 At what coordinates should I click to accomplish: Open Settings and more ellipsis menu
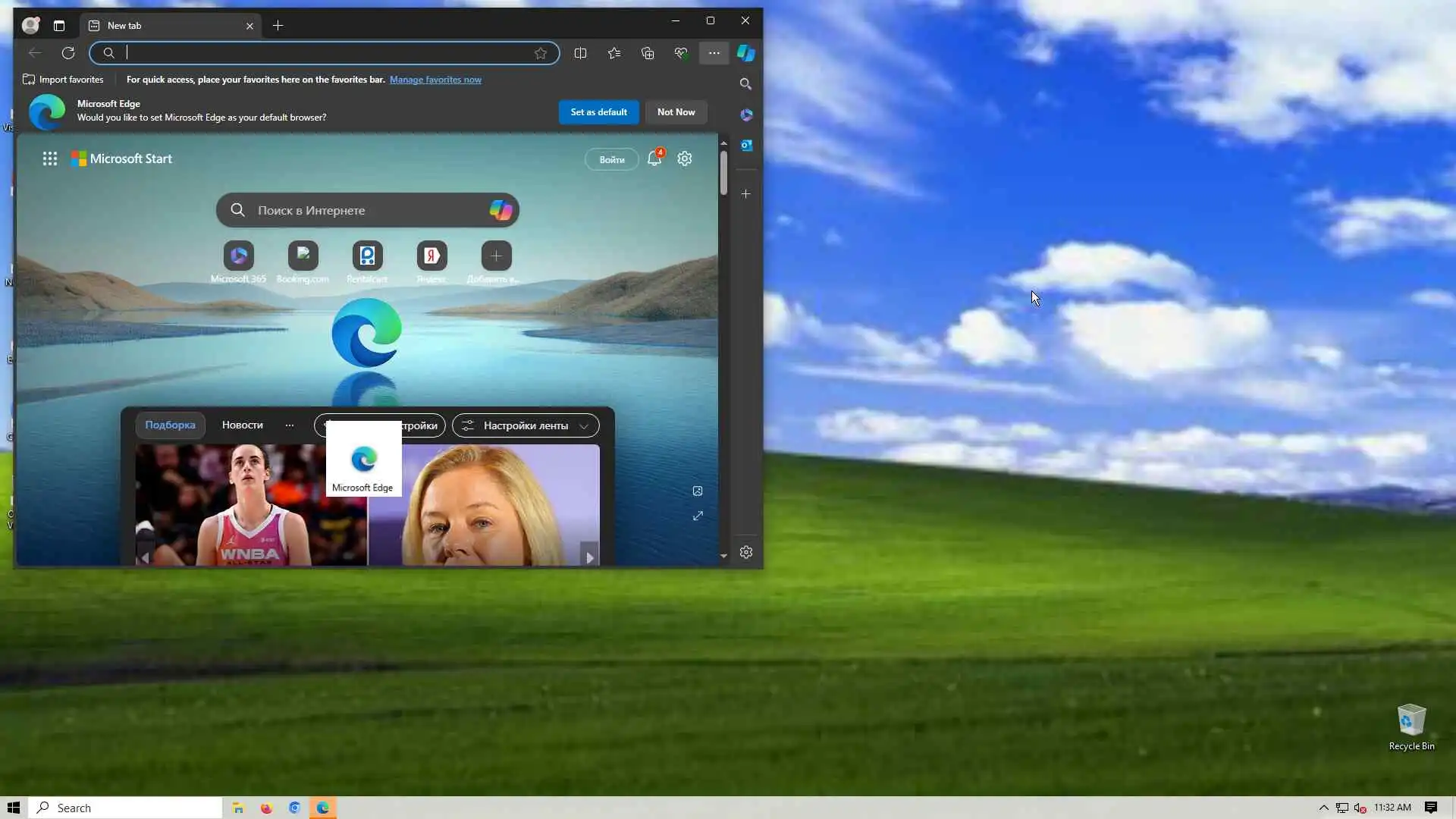[714, 53]
